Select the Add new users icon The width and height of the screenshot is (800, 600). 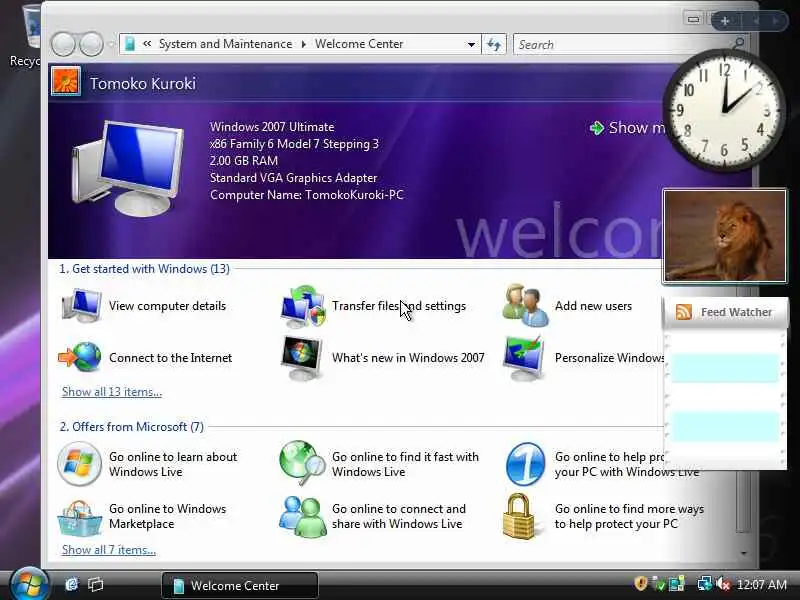pos(525,305)
